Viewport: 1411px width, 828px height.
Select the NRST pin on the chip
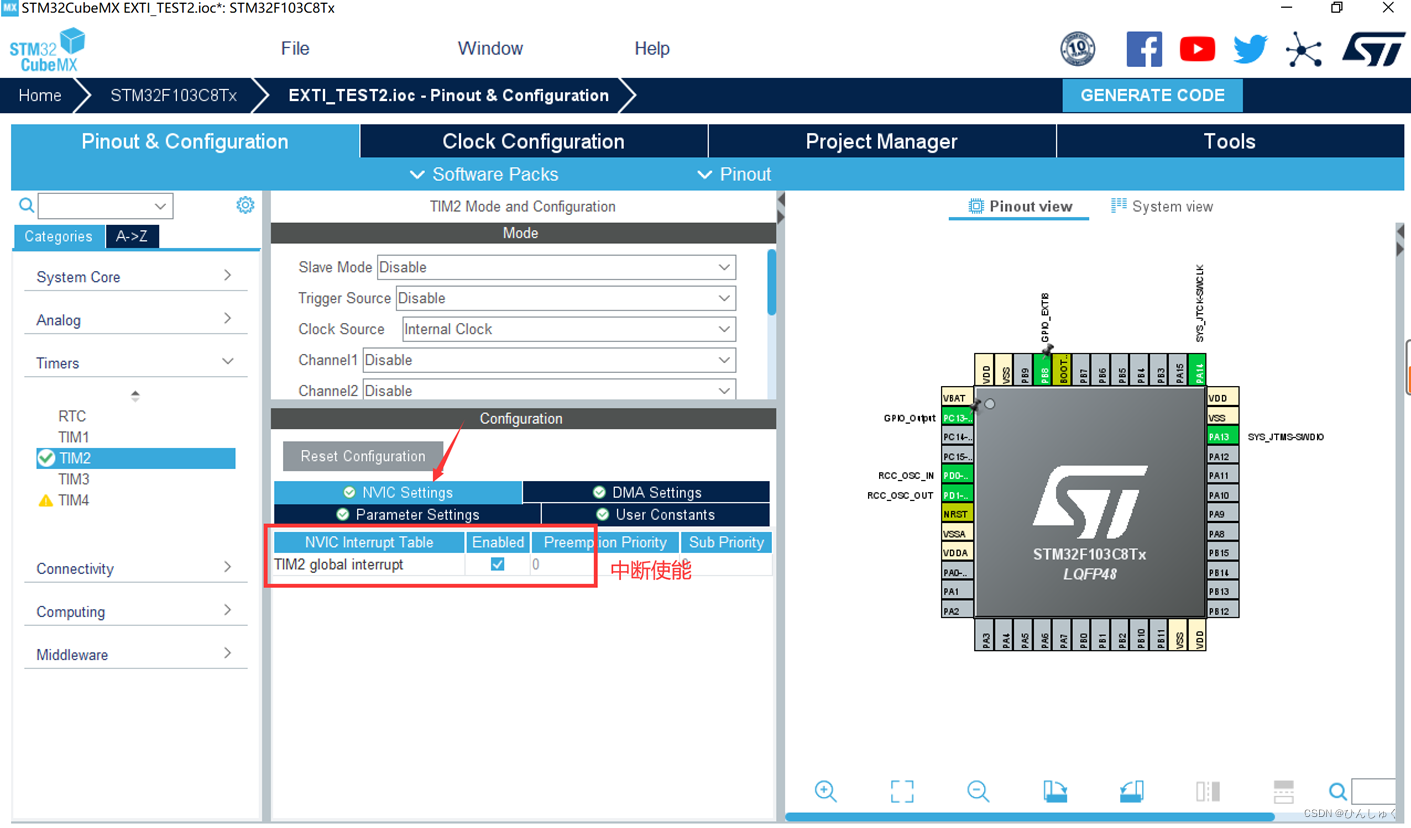click(957, 514)
